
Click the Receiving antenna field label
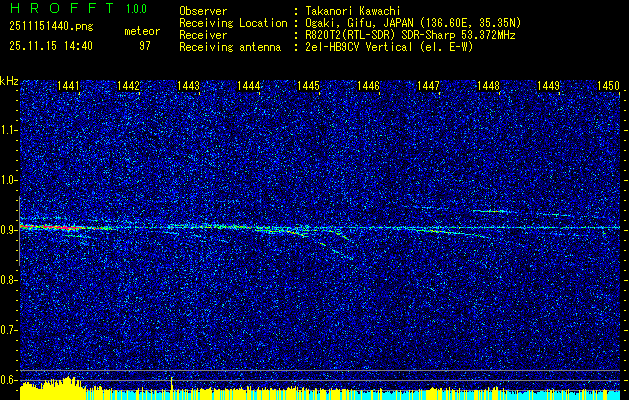[230, 47]
